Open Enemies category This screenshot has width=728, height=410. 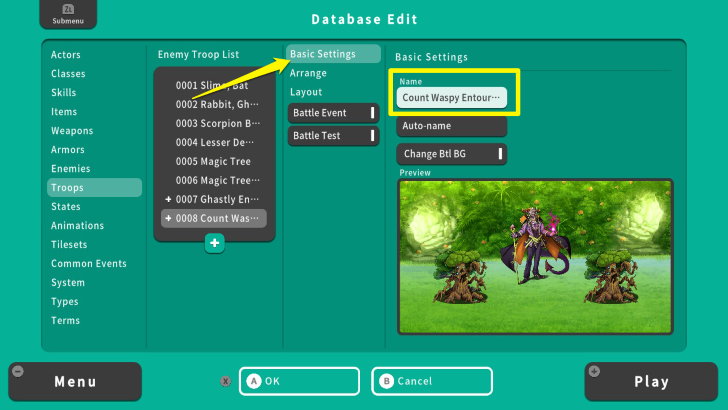[71, 169]
